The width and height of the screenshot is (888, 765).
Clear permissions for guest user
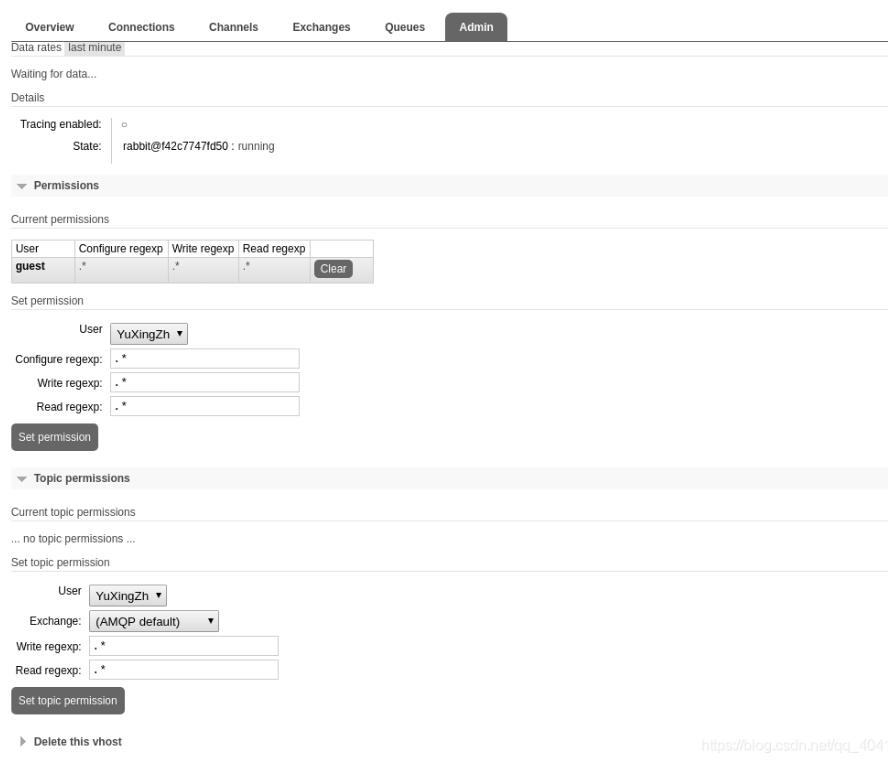tap(333, 269)
